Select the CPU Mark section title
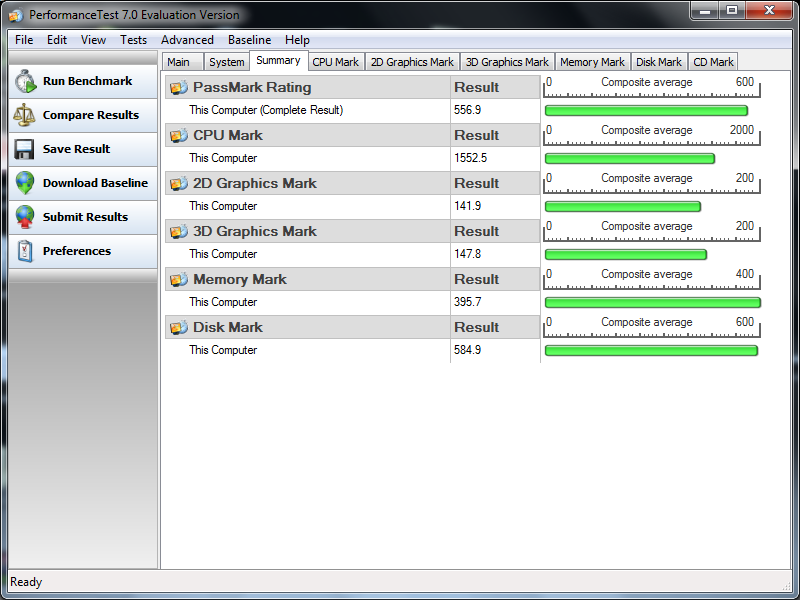 point(228,135)
